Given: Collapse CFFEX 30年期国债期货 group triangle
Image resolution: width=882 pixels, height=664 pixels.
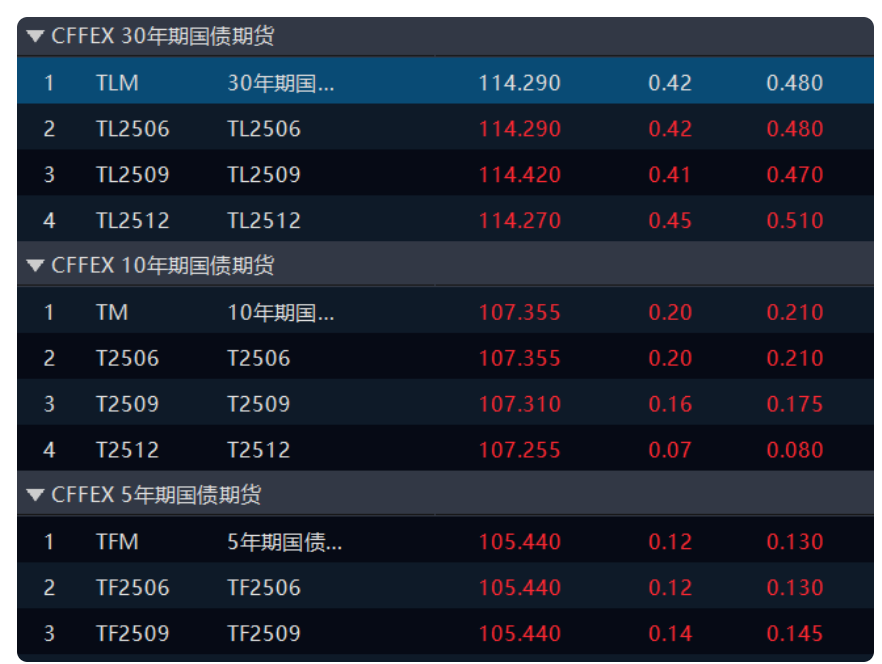Looking at the screenshot, I should (35, 37).
